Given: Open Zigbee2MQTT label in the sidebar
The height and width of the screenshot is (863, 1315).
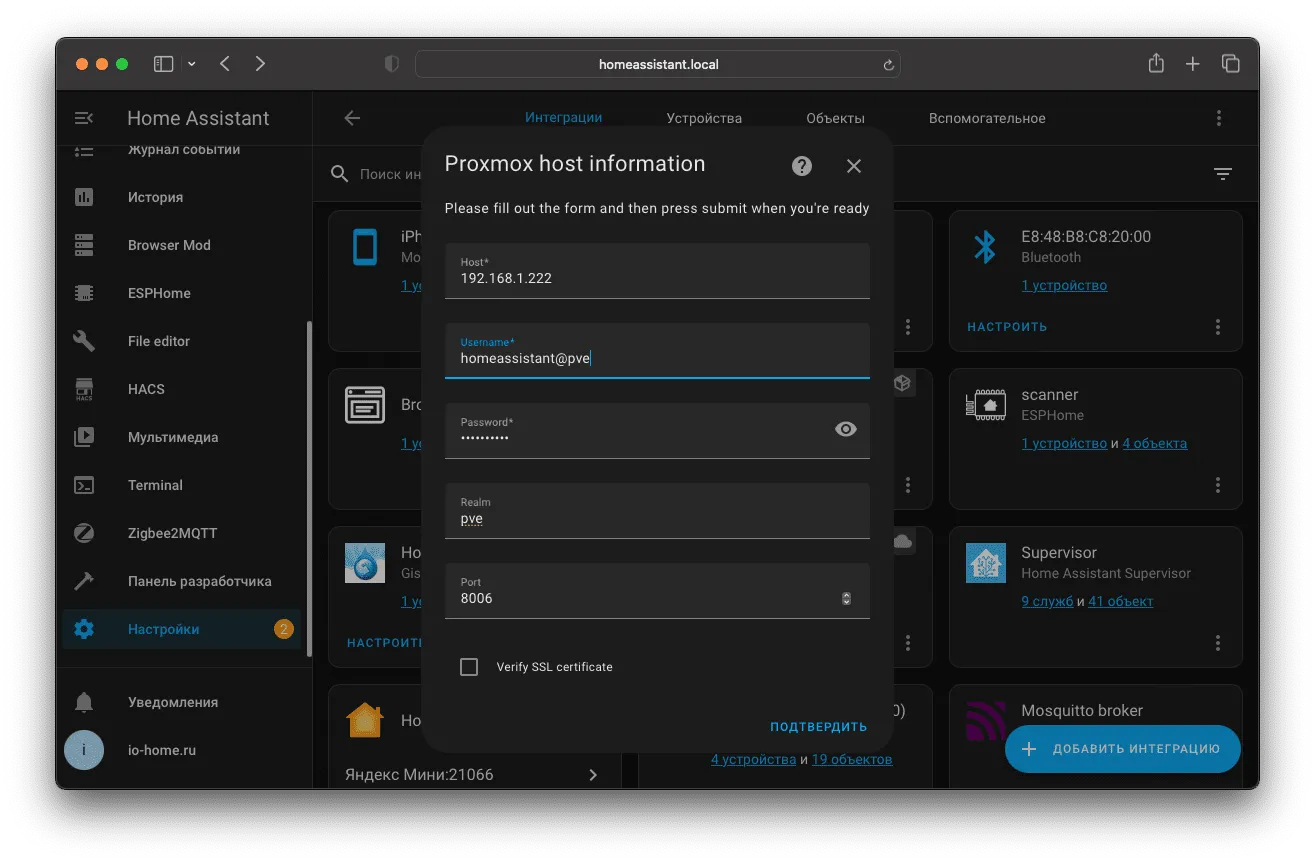Looking at the screenshot, I should pos(172,533).
